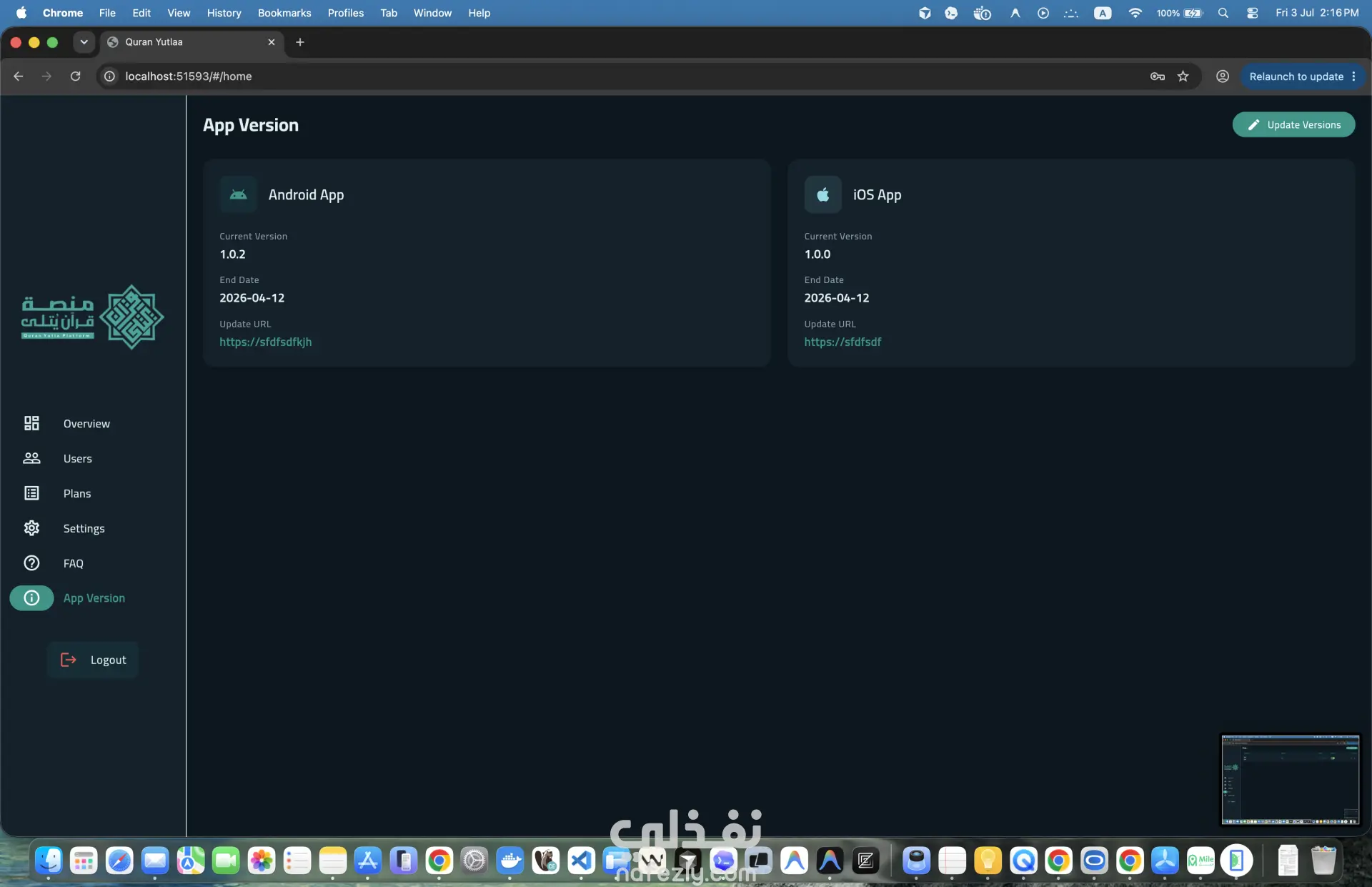Click the browser forward arrow

click(46, 76)
